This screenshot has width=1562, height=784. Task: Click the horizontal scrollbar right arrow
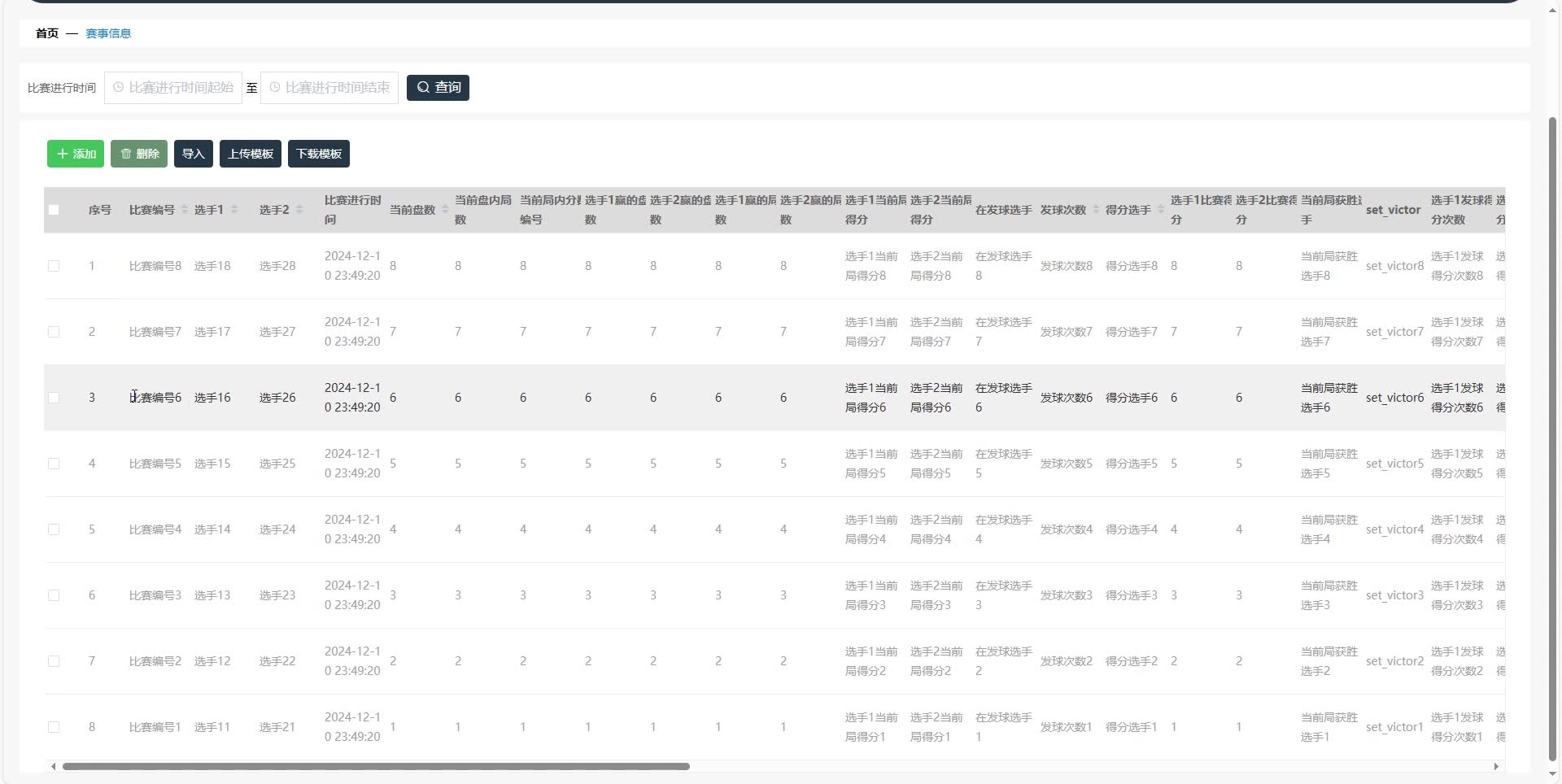coord(1496,766)
